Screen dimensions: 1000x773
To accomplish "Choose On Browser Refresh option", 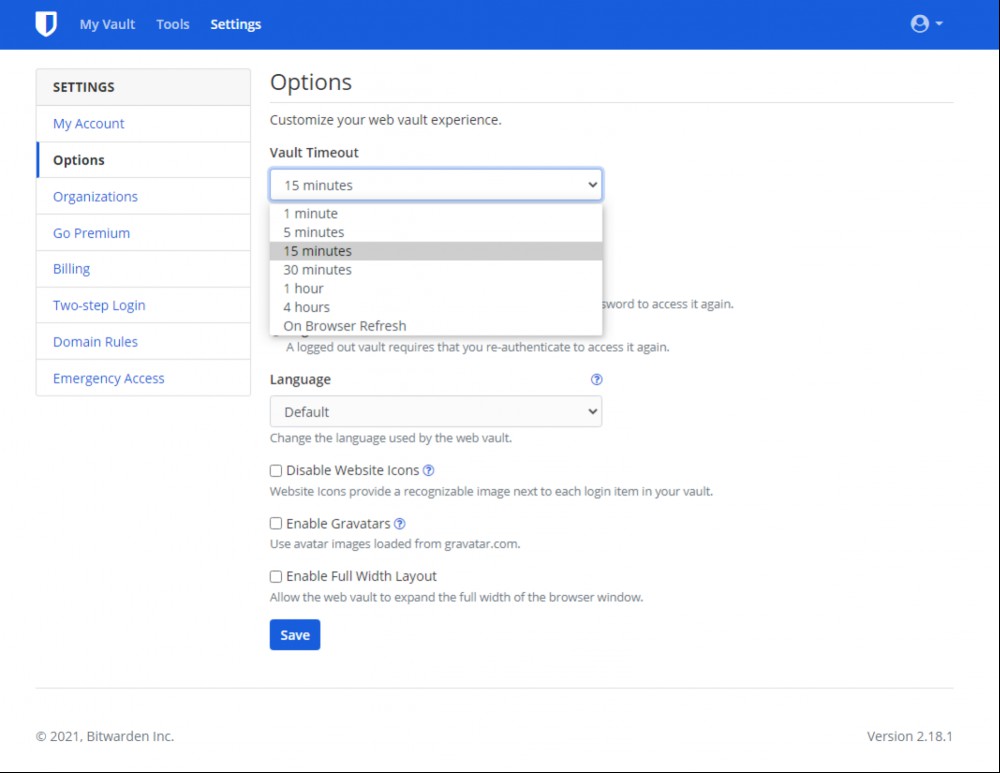I will click(436, 325).
